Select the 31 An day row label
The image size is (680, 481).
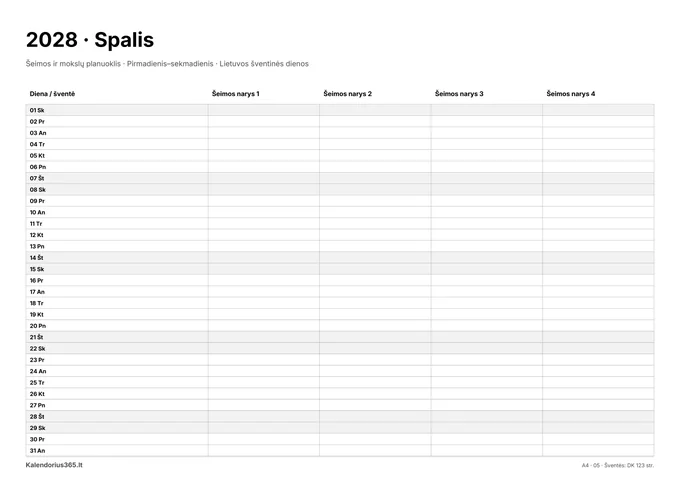pos(37,451)
